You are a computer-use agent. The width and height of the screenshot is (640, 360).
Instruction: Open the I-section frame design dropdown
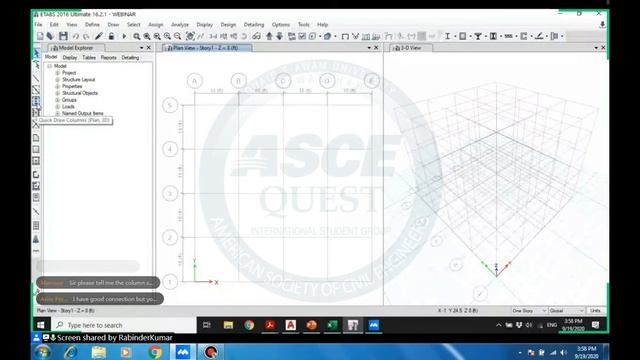(455, 36)
